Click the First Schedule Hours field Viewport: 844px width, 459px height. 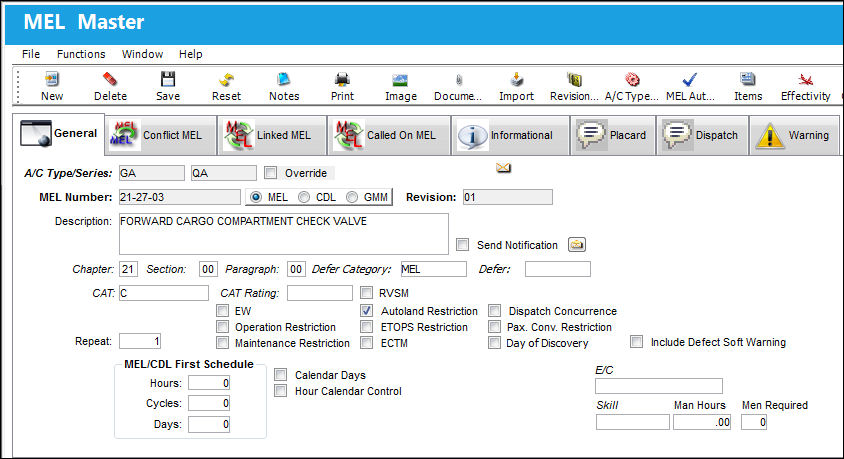(x=209, y=383)
